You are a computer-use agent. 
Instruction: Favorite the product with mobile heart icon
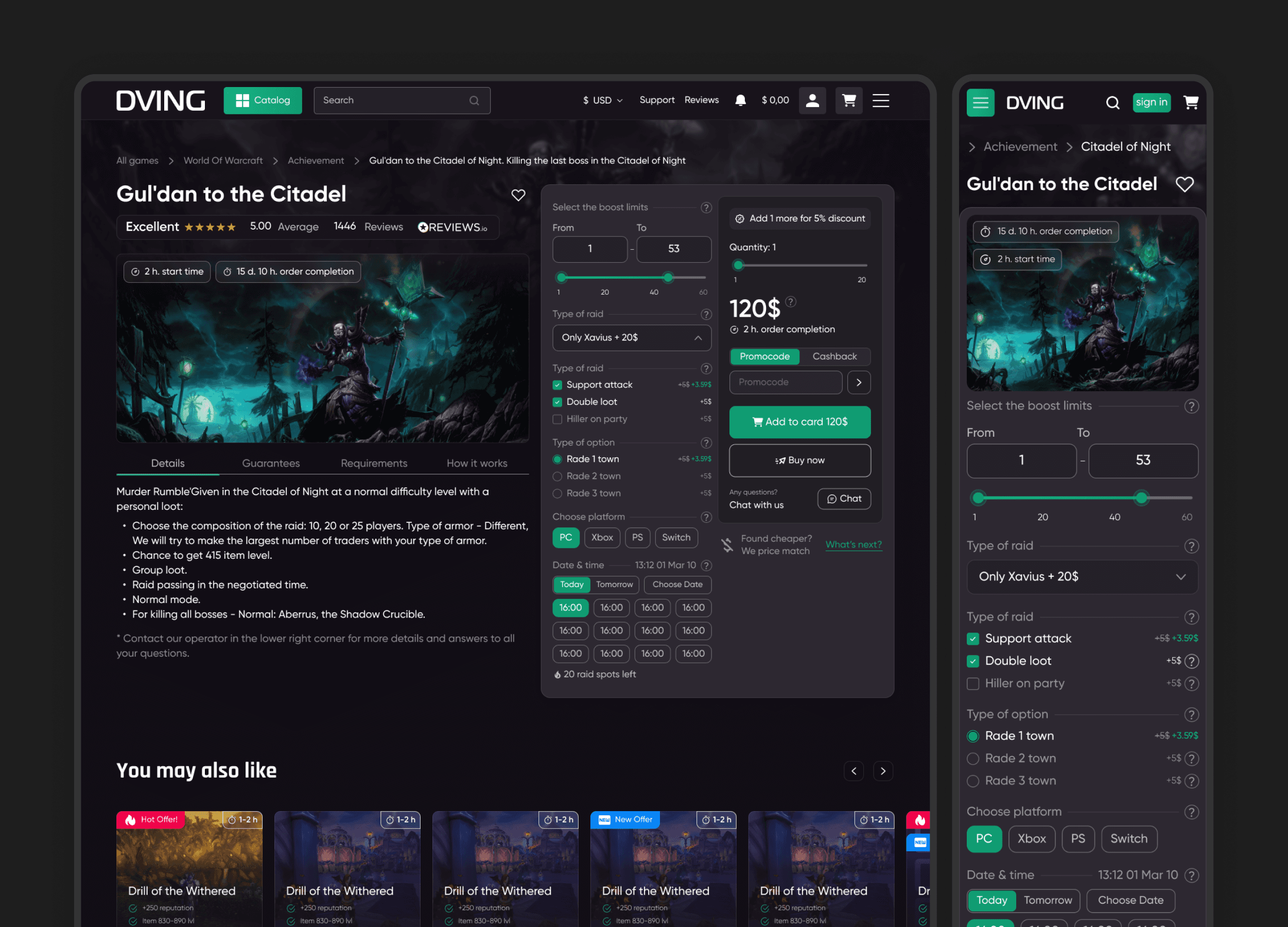pyautogui.click(x=1184, y=184)
